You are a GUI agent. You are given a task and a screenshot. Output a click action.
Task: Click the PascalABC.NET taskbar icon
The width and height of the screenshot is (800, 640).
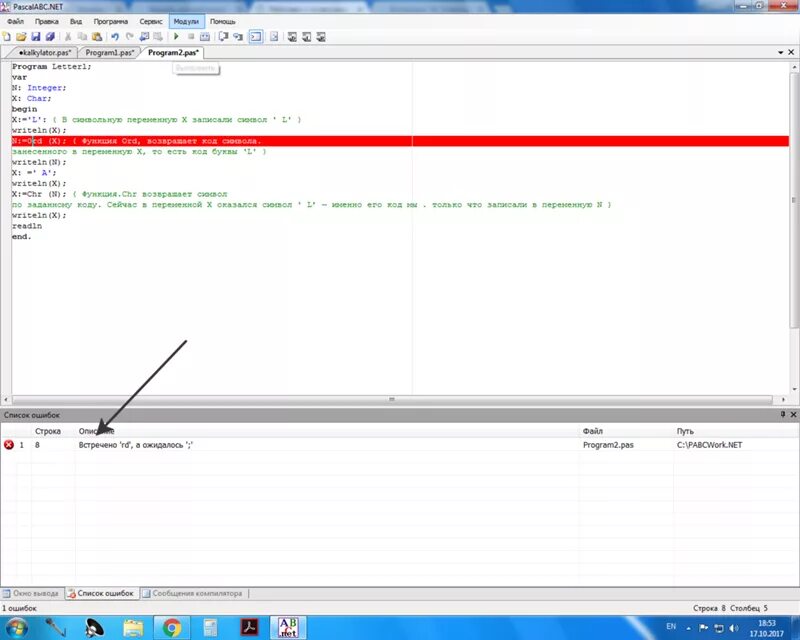tap(288, 627)
